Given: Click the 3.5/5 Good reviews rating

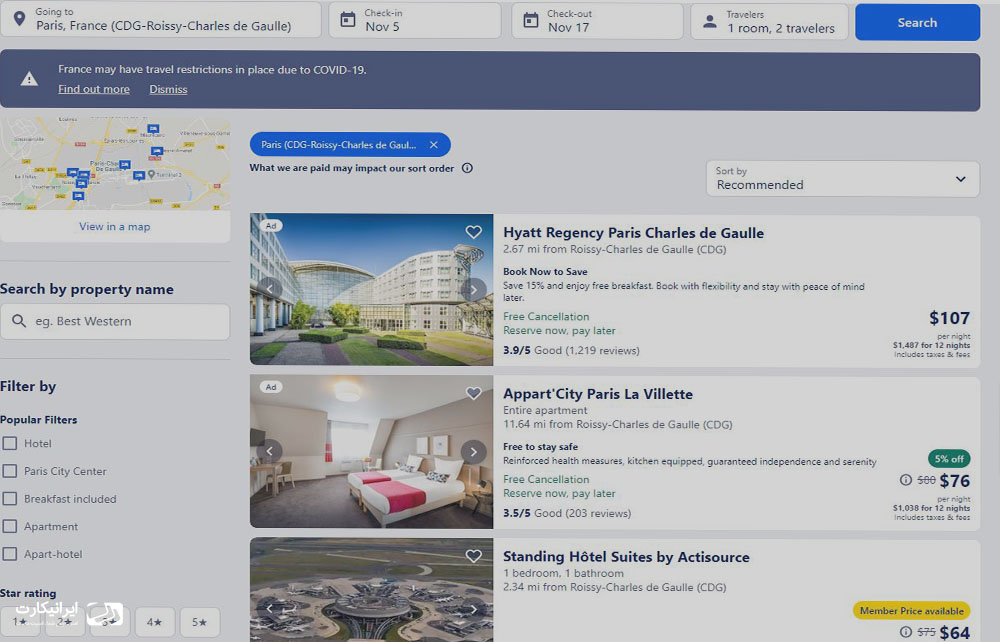Looking at the screenshot, I should 567,513.
